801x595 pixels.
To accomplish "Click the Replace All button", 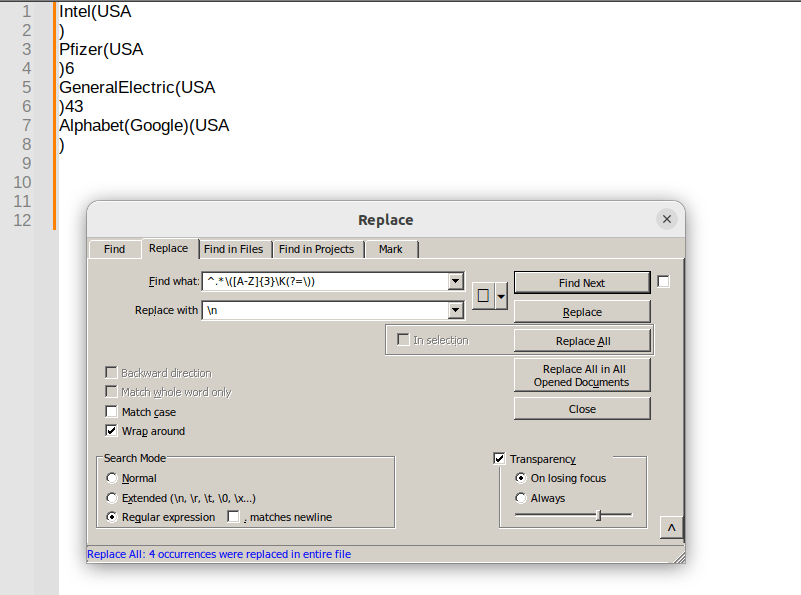I will pos(582,341).
